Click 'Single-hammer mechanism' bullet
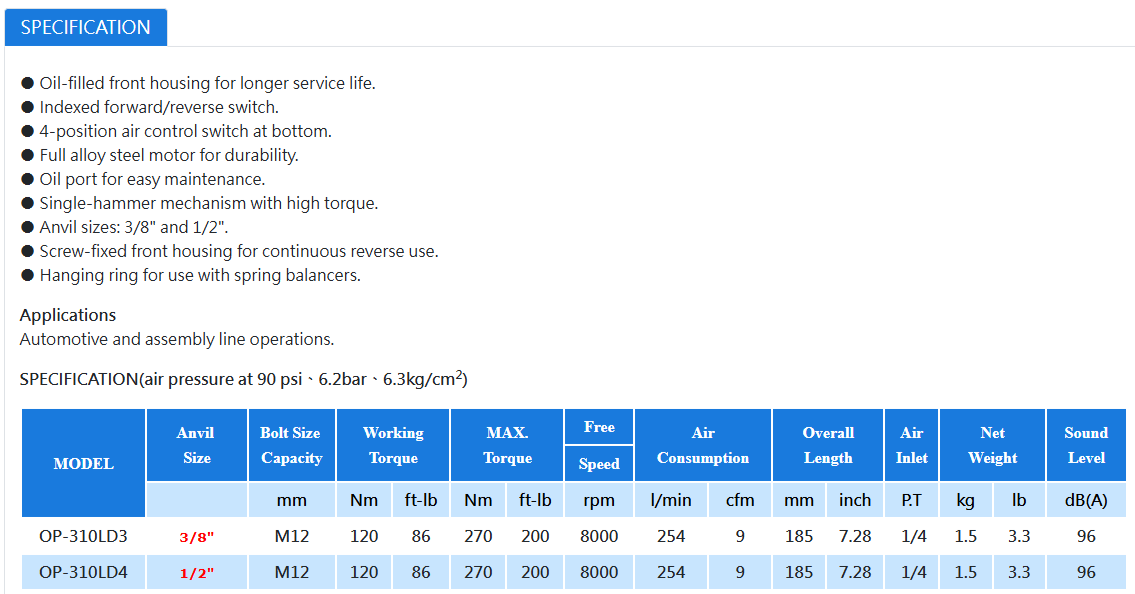 click(x=200, y=203)
